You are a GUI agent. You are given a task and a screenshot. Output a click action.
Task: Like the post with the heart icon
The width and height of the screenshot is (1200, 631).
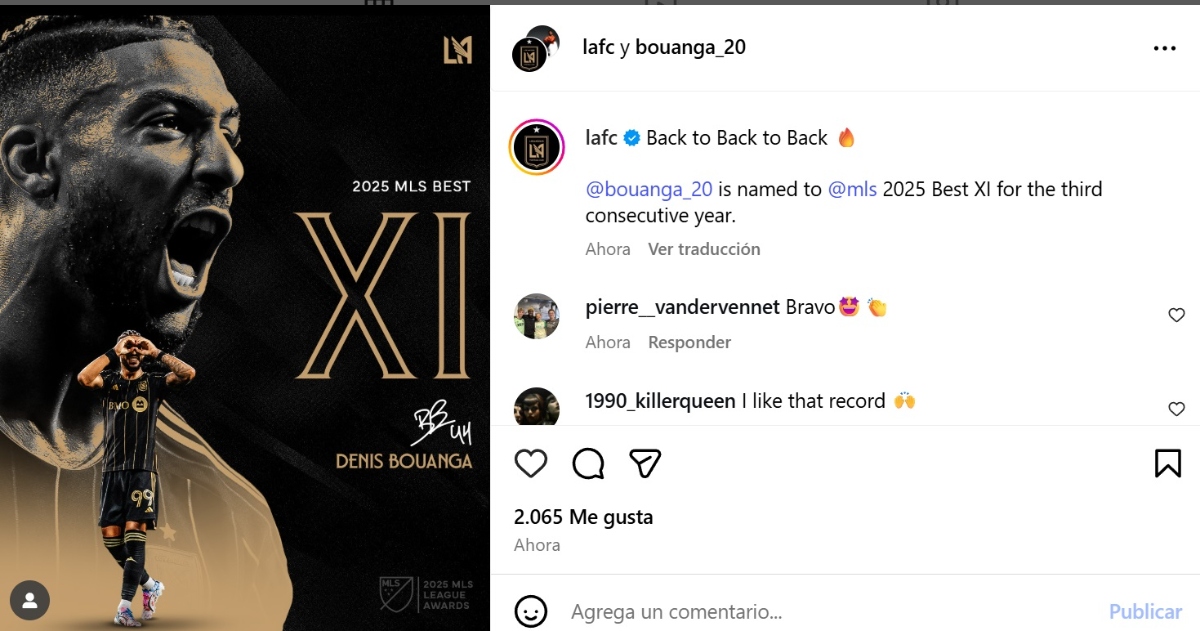click(531, 463)
